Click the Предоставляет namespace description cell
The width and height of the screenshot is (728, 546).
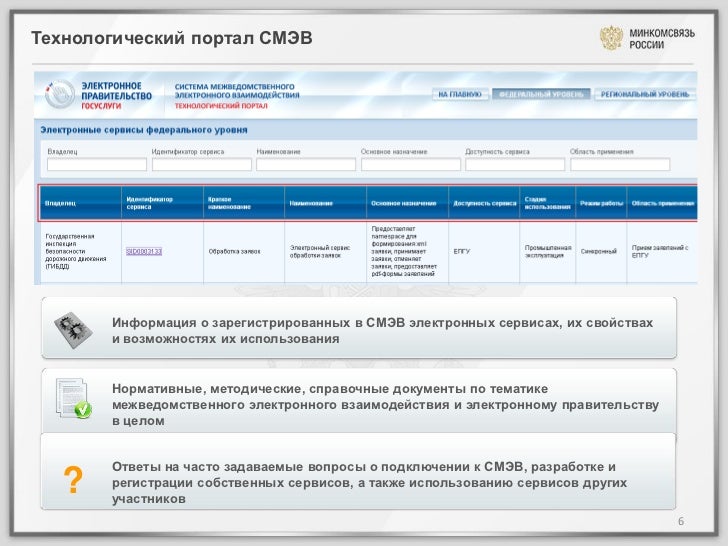(407, 251)
